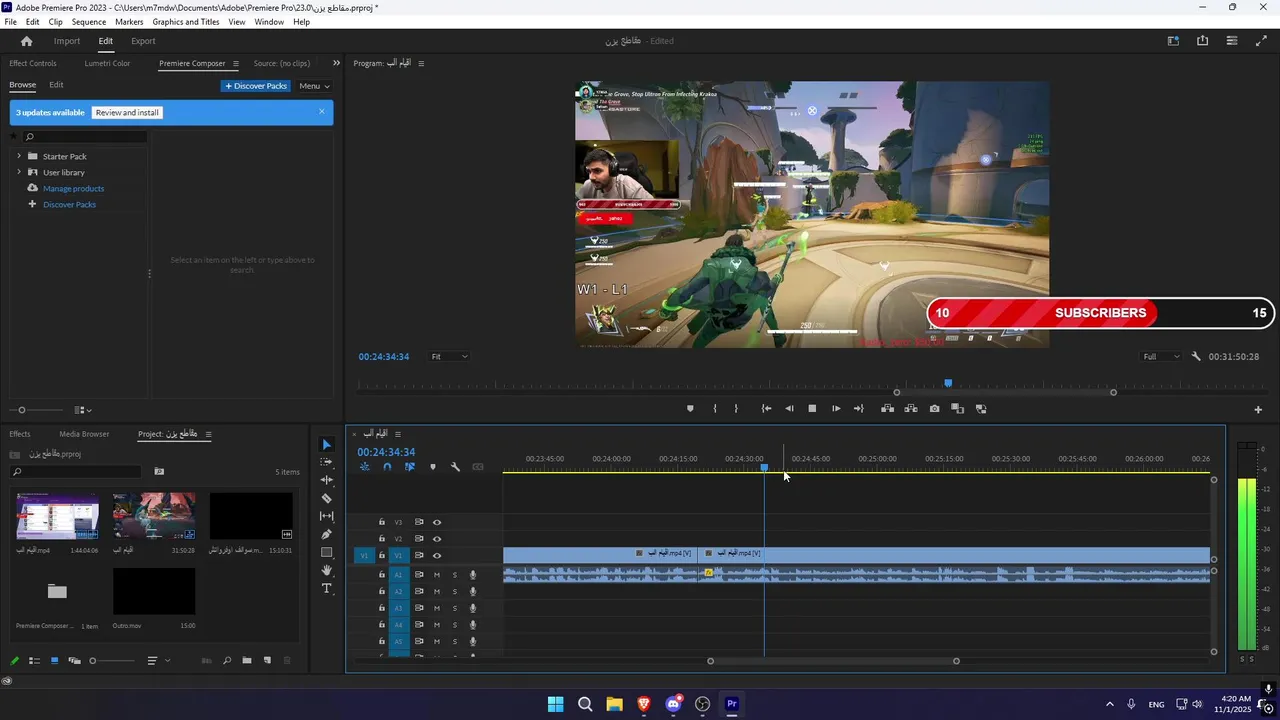Screen dimensions: 1280x720
Task: Switch to the Media Browser tab
Action: (x=84, y=434)
